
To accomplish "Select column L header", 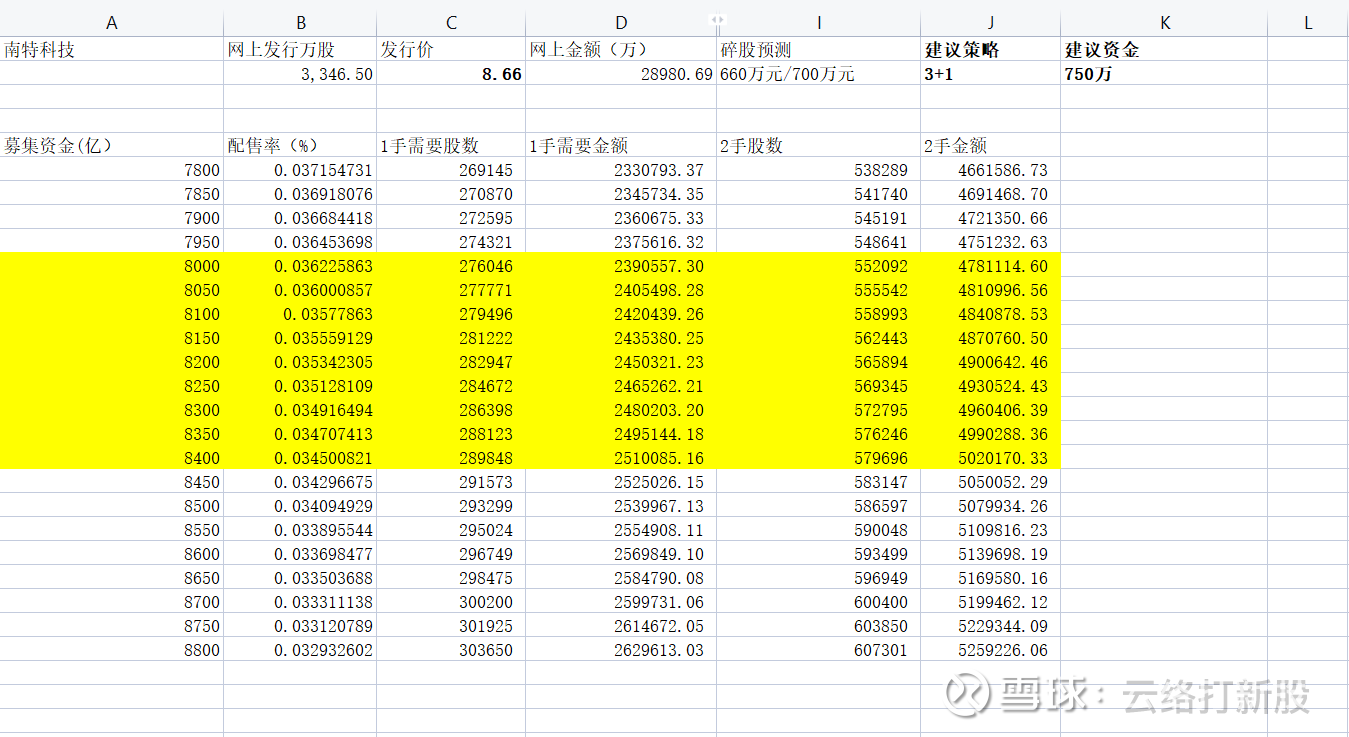I will (1308, 23).
